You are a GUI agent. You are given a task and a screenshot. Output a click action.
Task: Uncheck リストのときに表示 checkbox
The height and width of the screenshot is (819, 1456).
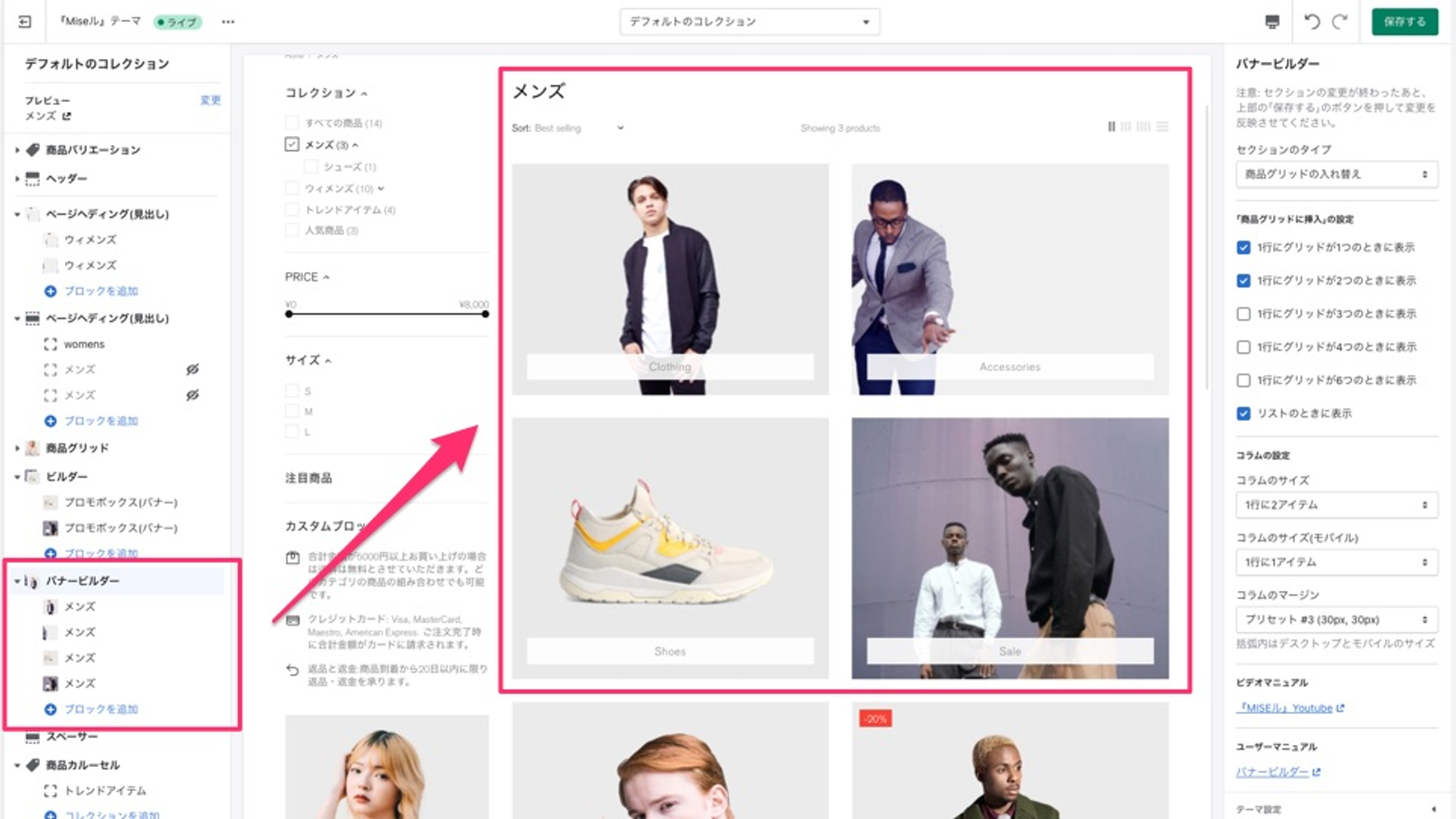click(x=1244, y=414)
